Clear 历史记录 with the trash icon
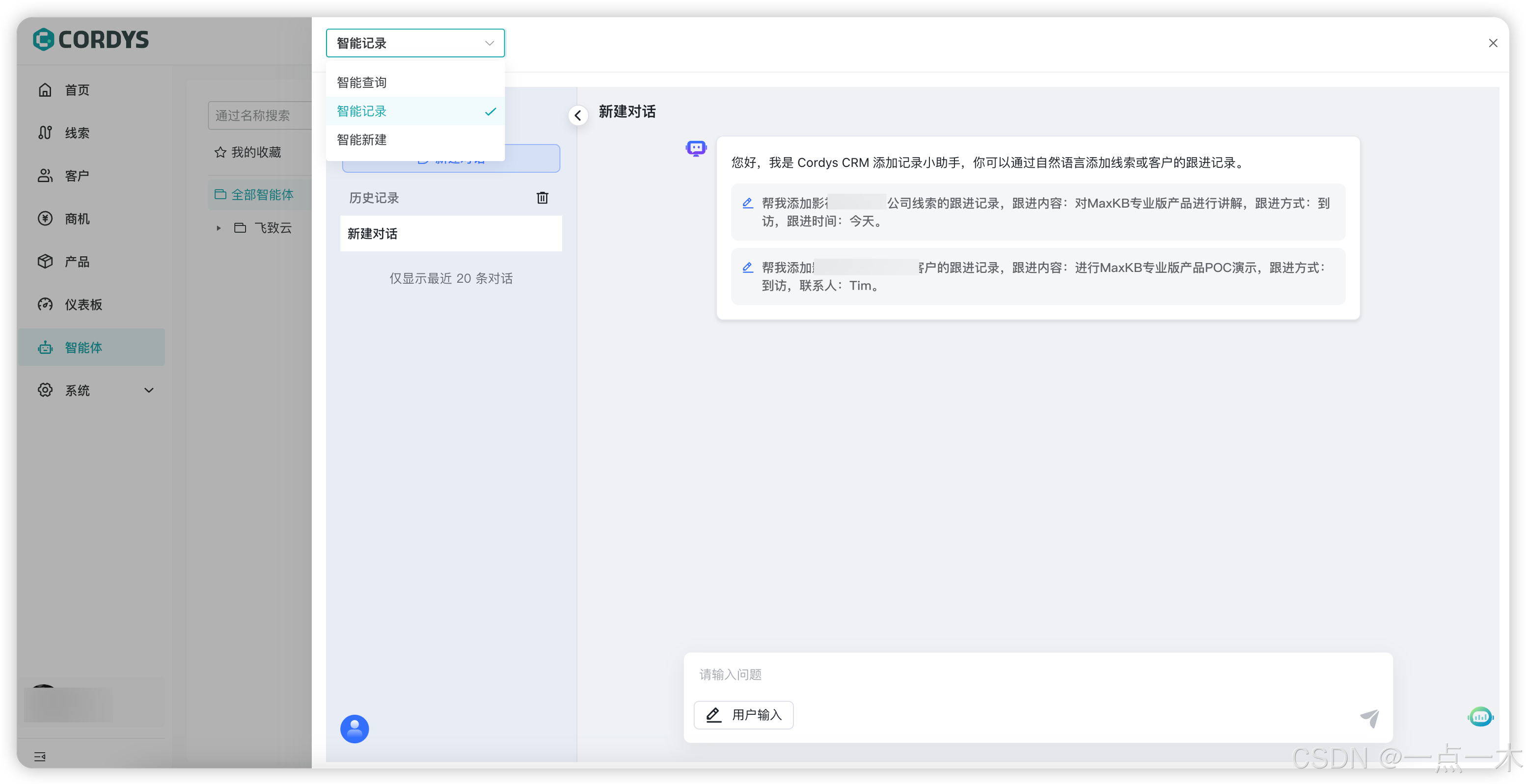Viewport: 1526px width, 784px height. (542, 198)
